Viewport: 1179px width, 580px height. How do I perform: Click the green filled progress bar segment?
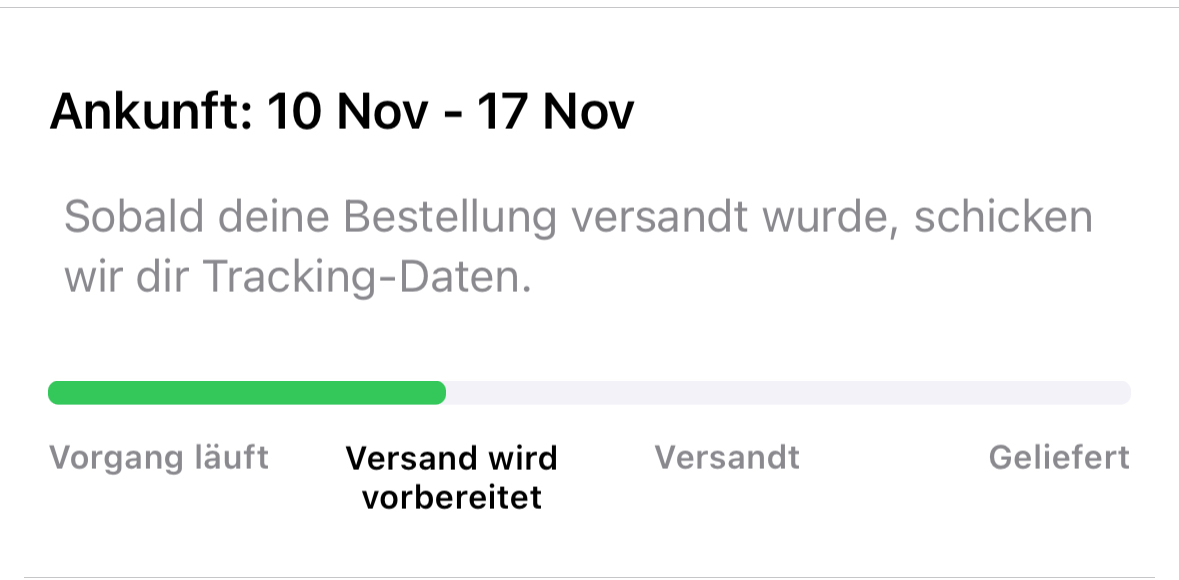click(x=247, y=393)
